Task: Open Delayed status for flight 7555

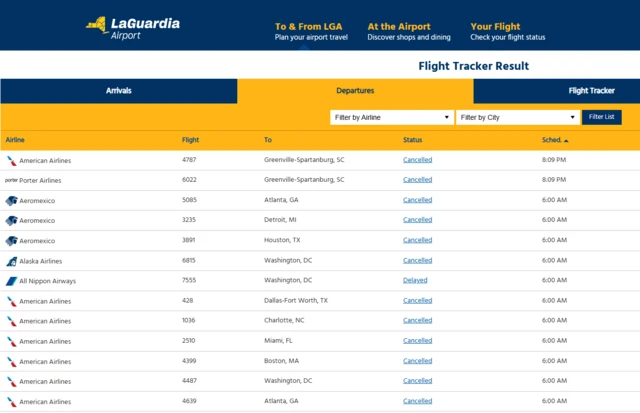Action: pyautogui.click(x=415, y=280)
